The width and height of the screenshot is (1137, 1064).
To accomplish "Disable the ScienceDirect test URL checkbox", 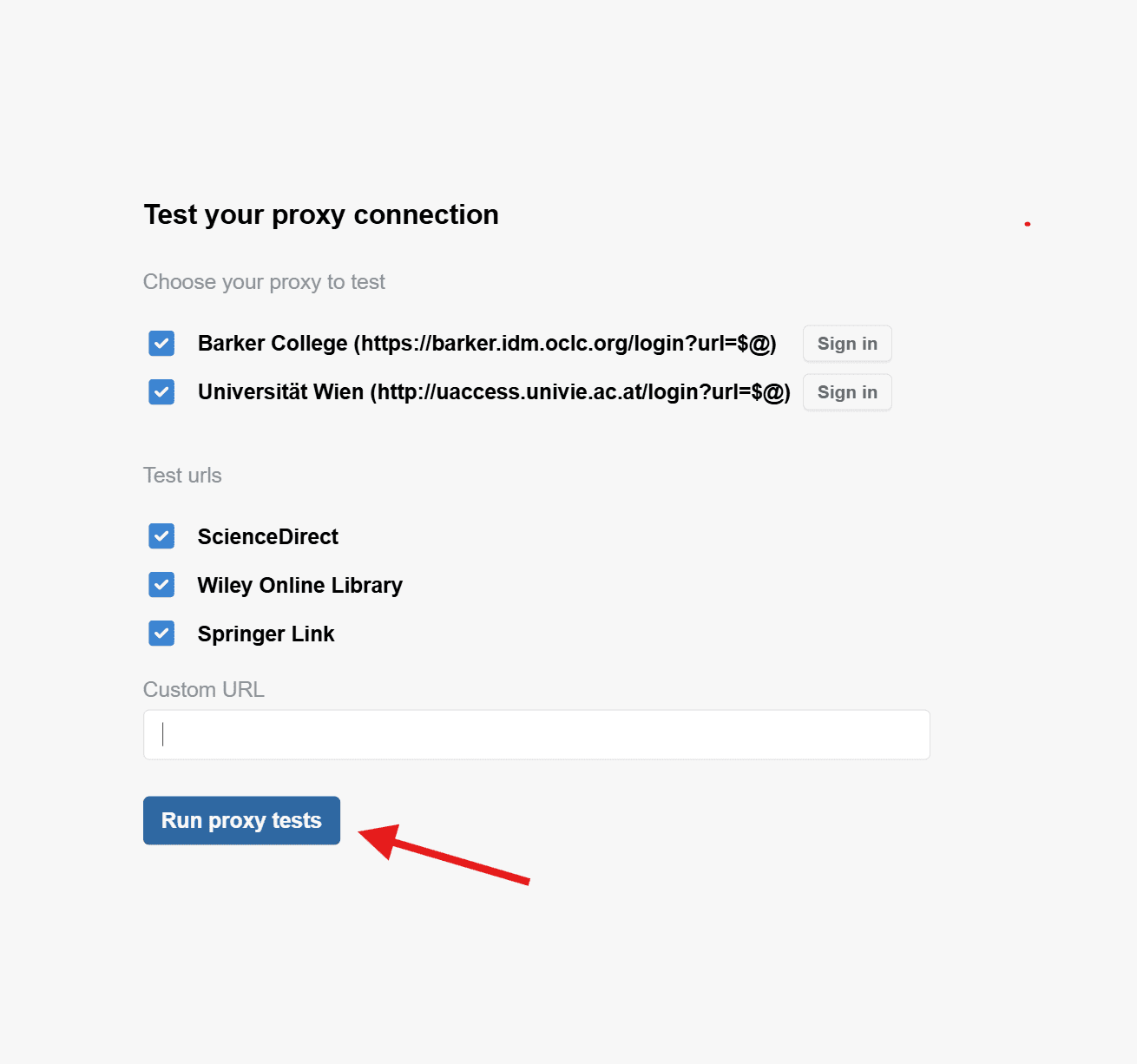I will [x=161, y=536].
